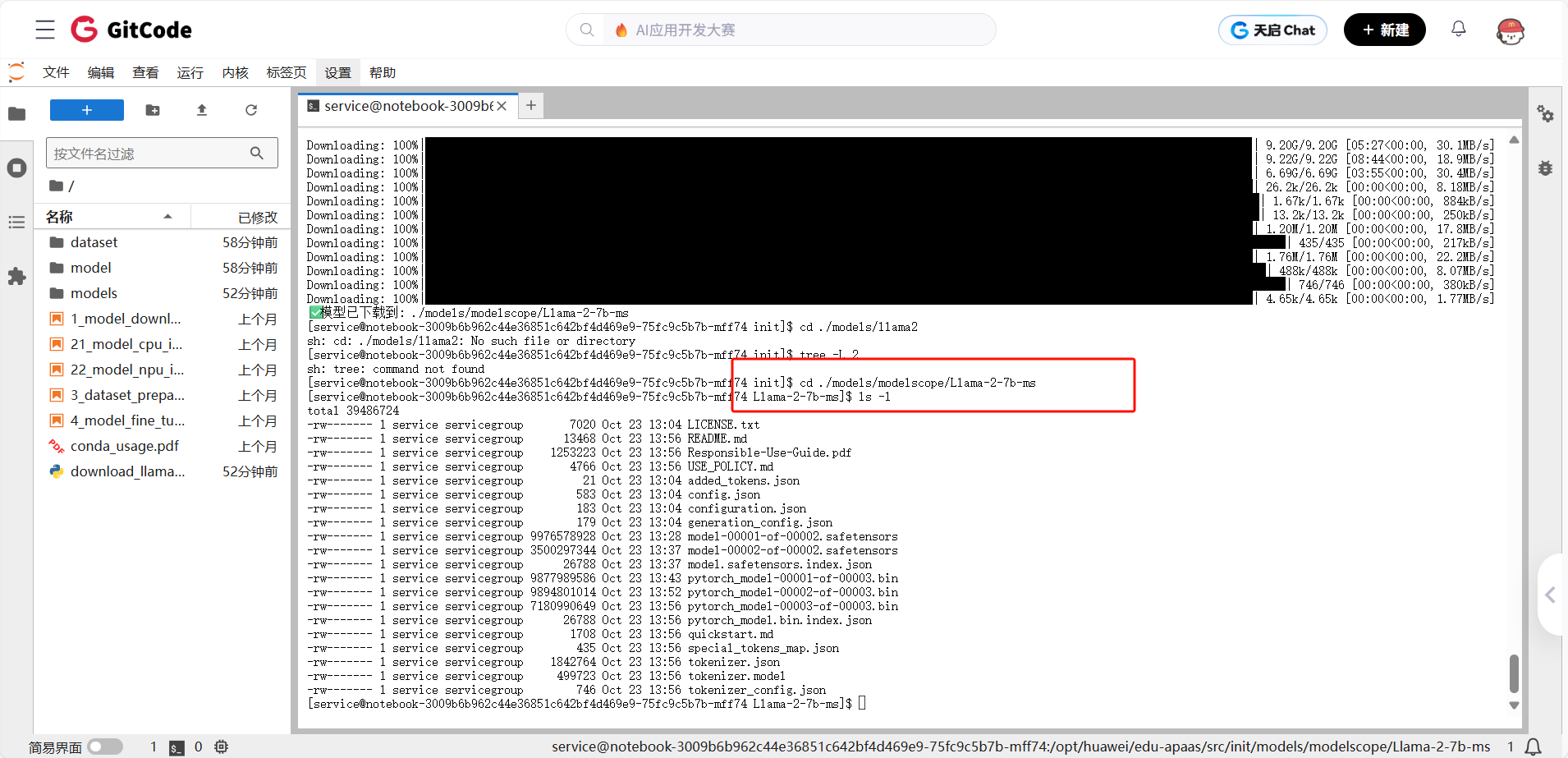Viewport: 1568px width, 758px height.
Task: Open the 文件 menu
Action: 56,72
